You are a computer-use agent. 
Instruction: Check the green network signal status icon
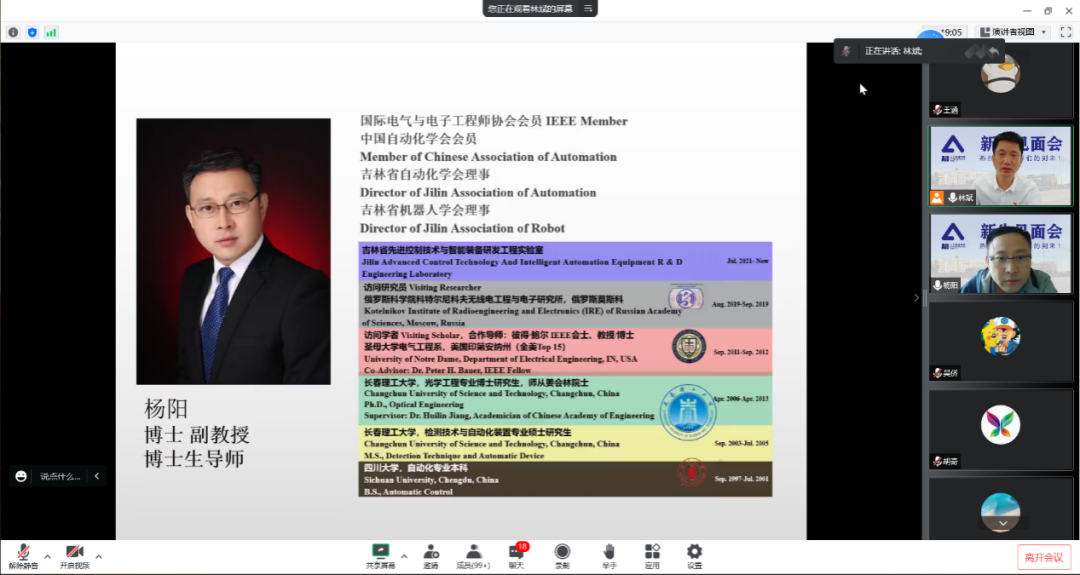pyautogui.click(x=51, y=32)
